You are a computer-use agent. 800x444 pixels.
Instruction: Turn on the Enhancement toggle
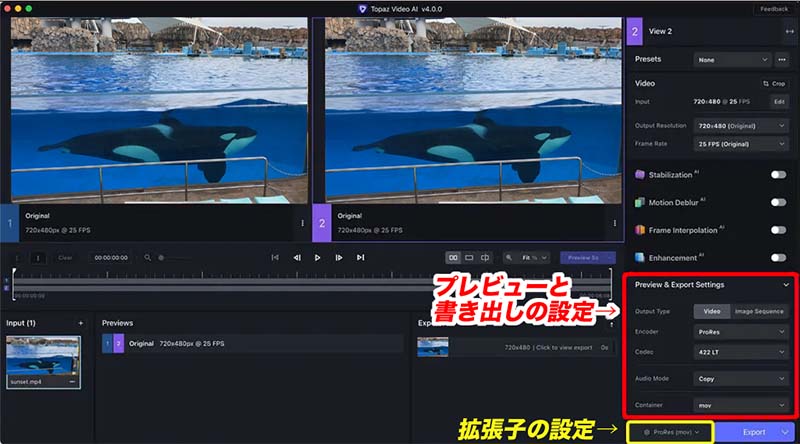point(779,258)
